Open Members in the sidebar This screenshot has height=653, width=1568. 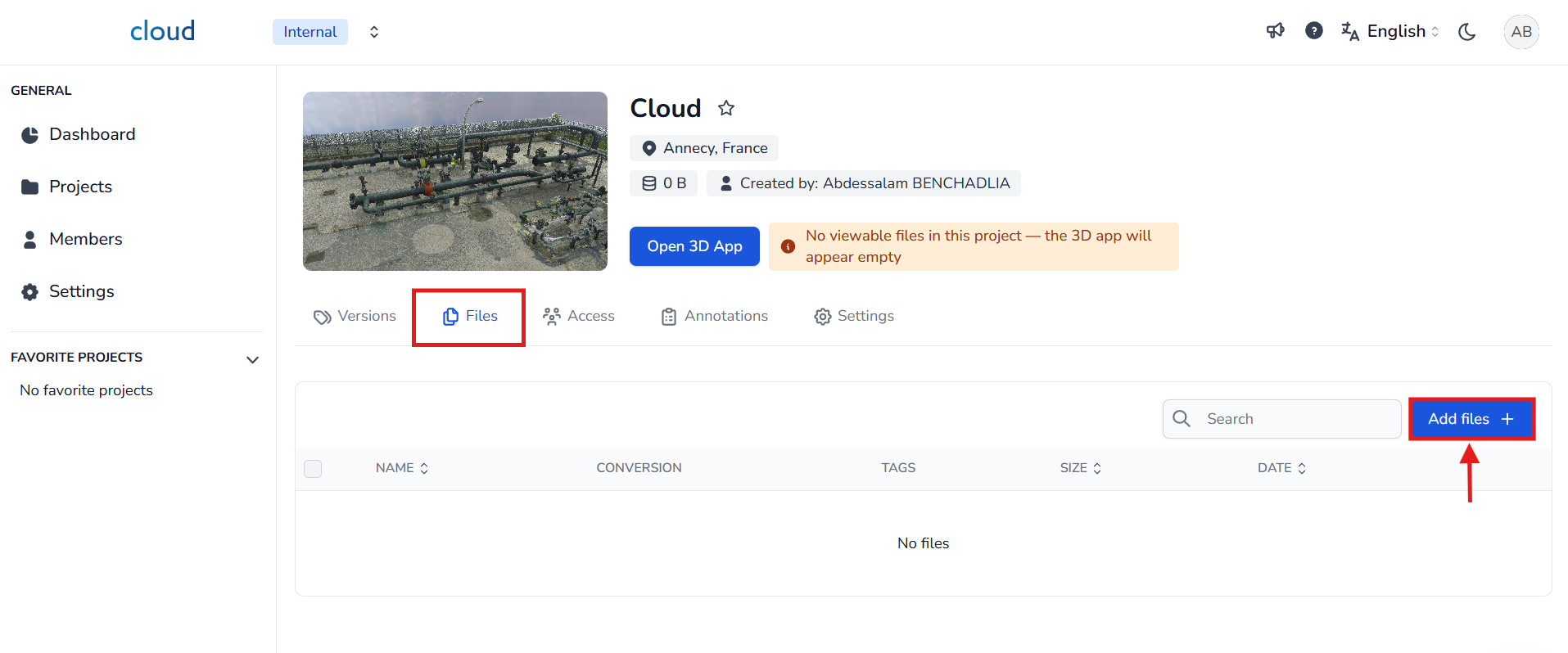[85, 239]
